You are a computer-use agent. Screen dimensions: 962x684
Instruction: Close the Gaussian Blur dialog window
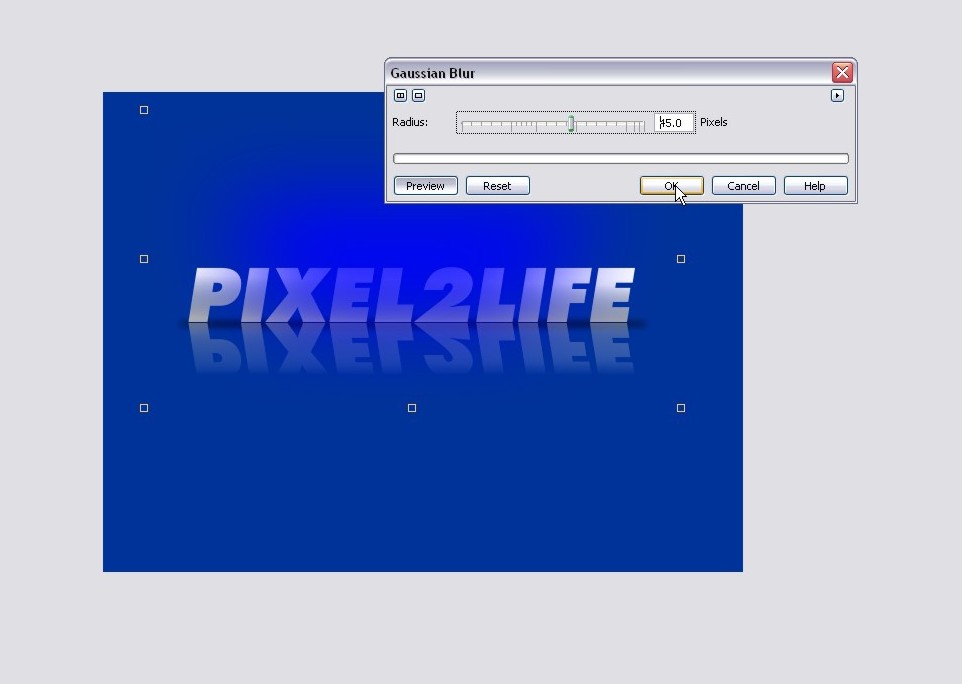tap(842, 72)
